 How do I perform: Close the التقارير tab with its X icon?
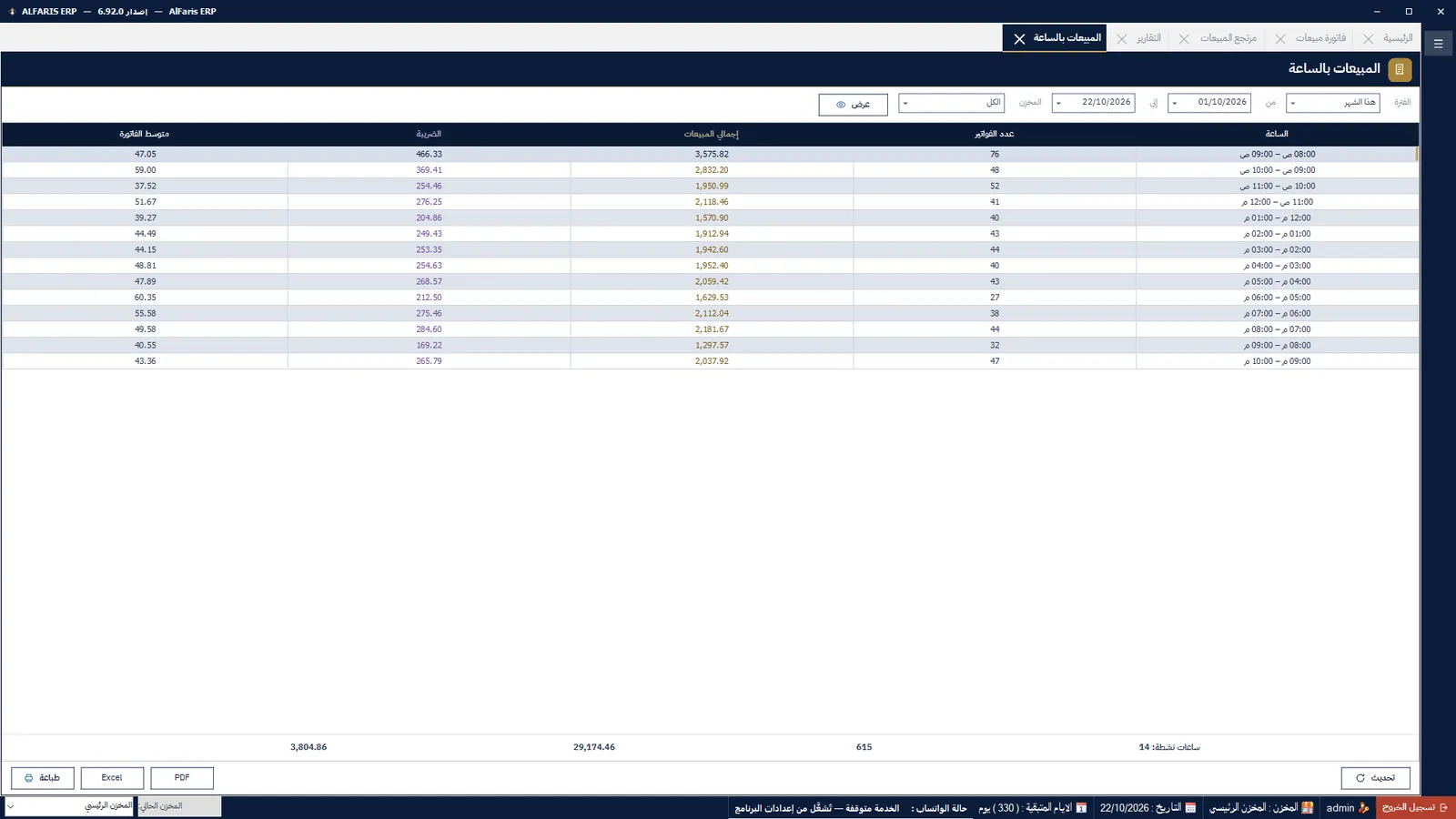[x=1121, y=39]
